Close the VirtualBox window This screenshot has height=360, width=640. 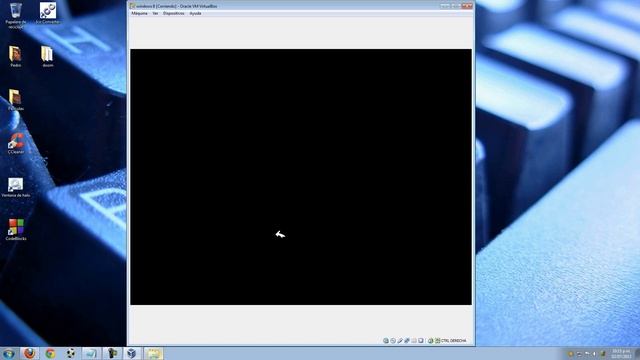point(467,6)
